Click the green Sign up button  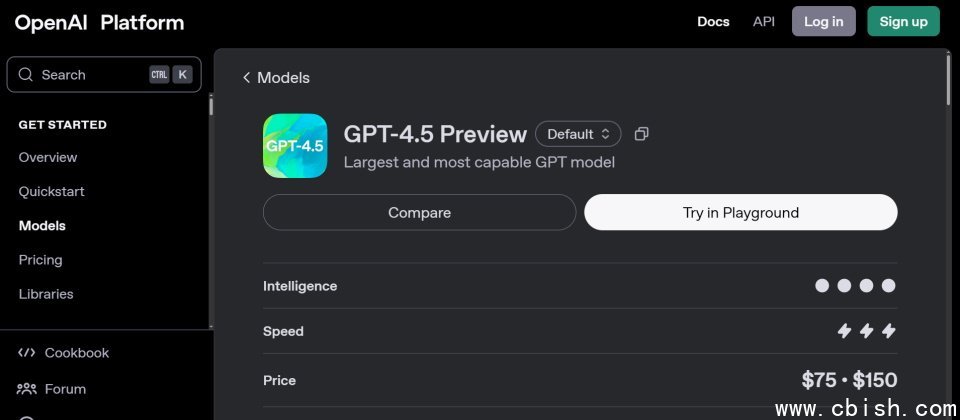click(x=903, y=21)
